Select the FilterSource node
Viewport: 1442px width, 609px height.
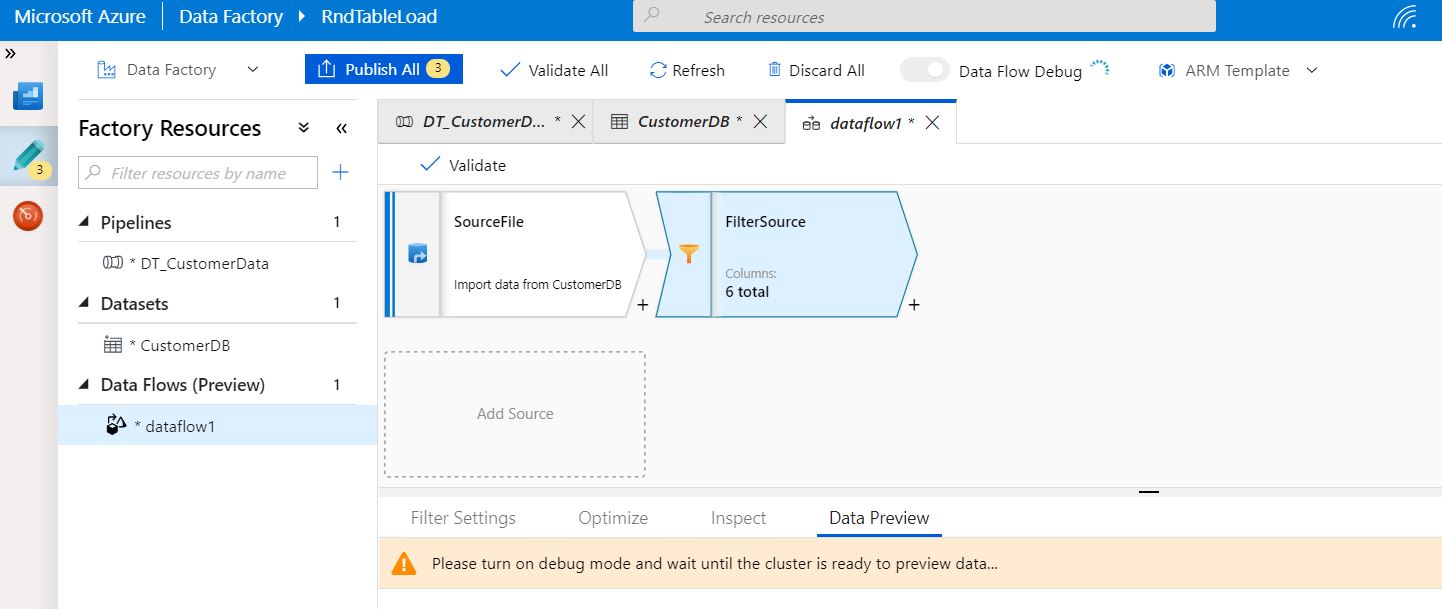pyautogui.click(x=787, y=254)
